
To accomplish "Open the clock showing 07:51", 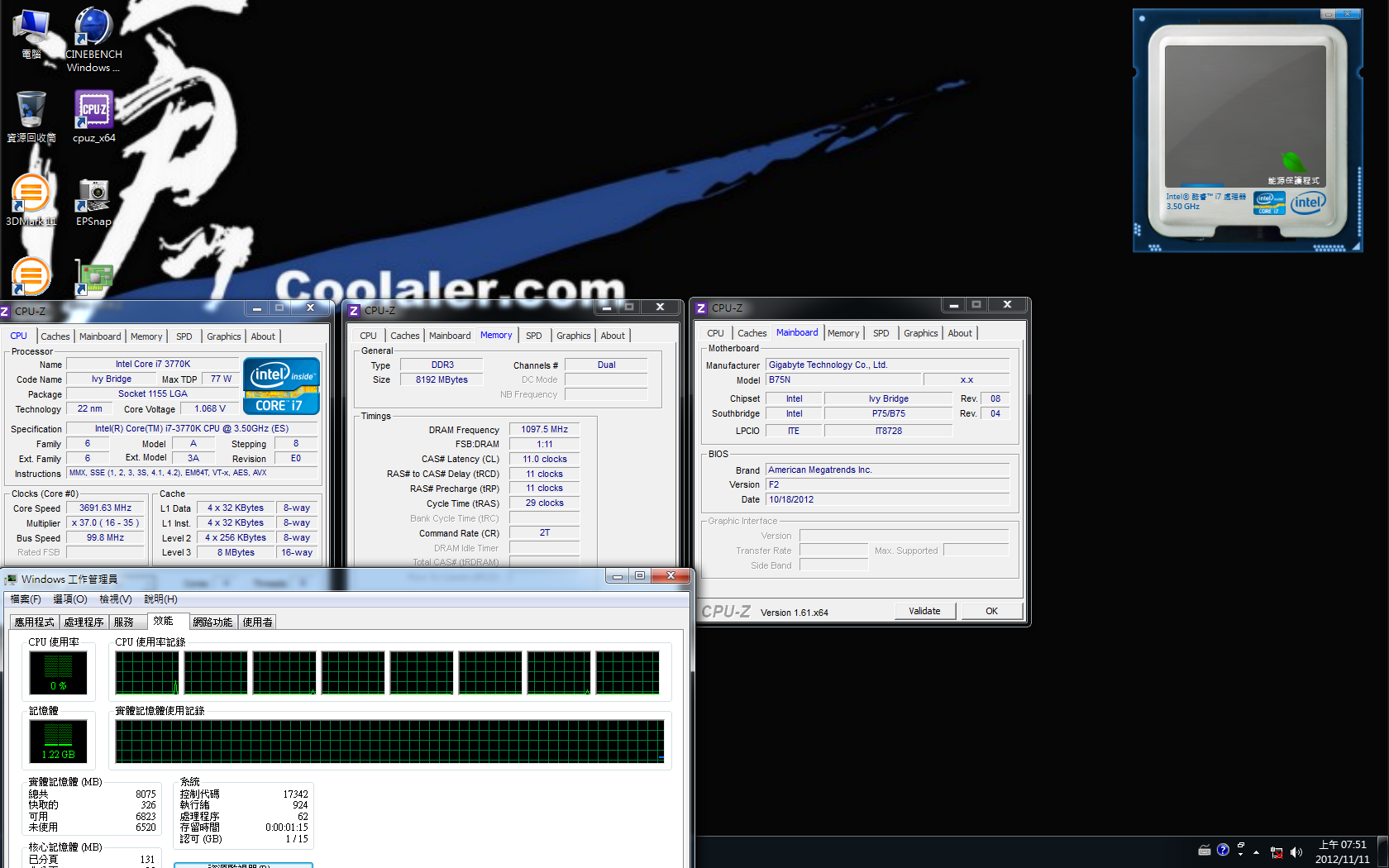I will (1342, 852).
